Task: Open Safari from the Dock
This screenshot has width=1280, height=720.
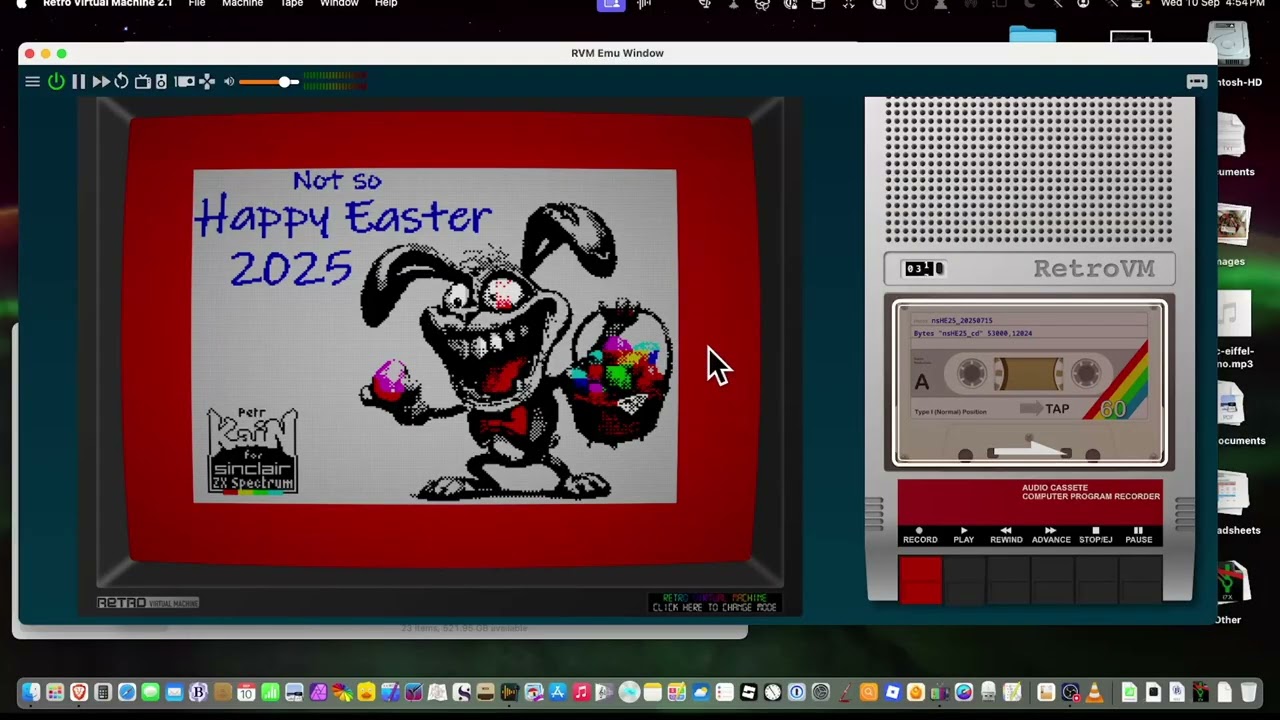Action: point(127,692)
